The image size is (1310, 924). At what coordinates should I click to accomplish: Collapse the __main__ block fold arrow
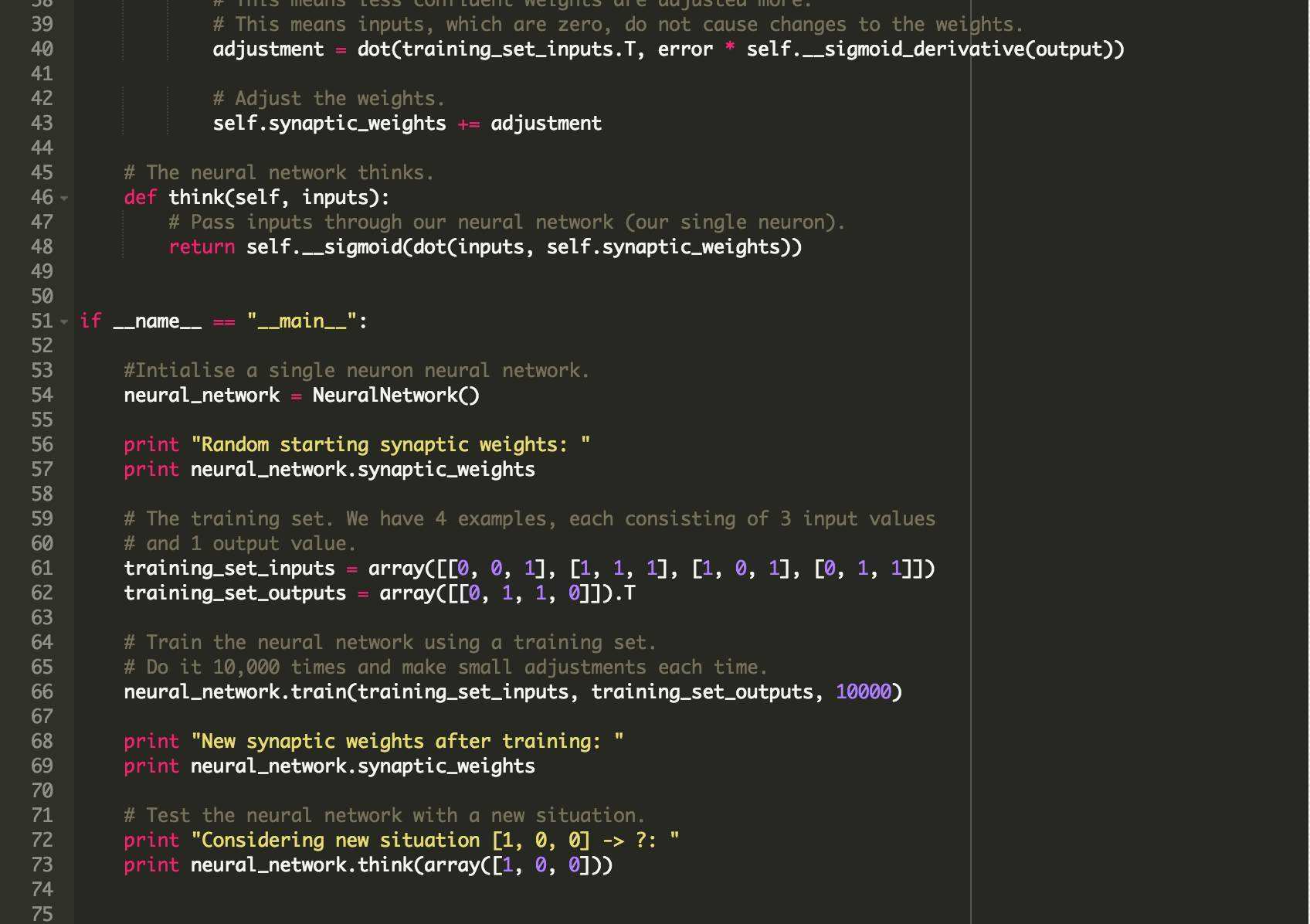pyautogui.click(x=63, y=321)
